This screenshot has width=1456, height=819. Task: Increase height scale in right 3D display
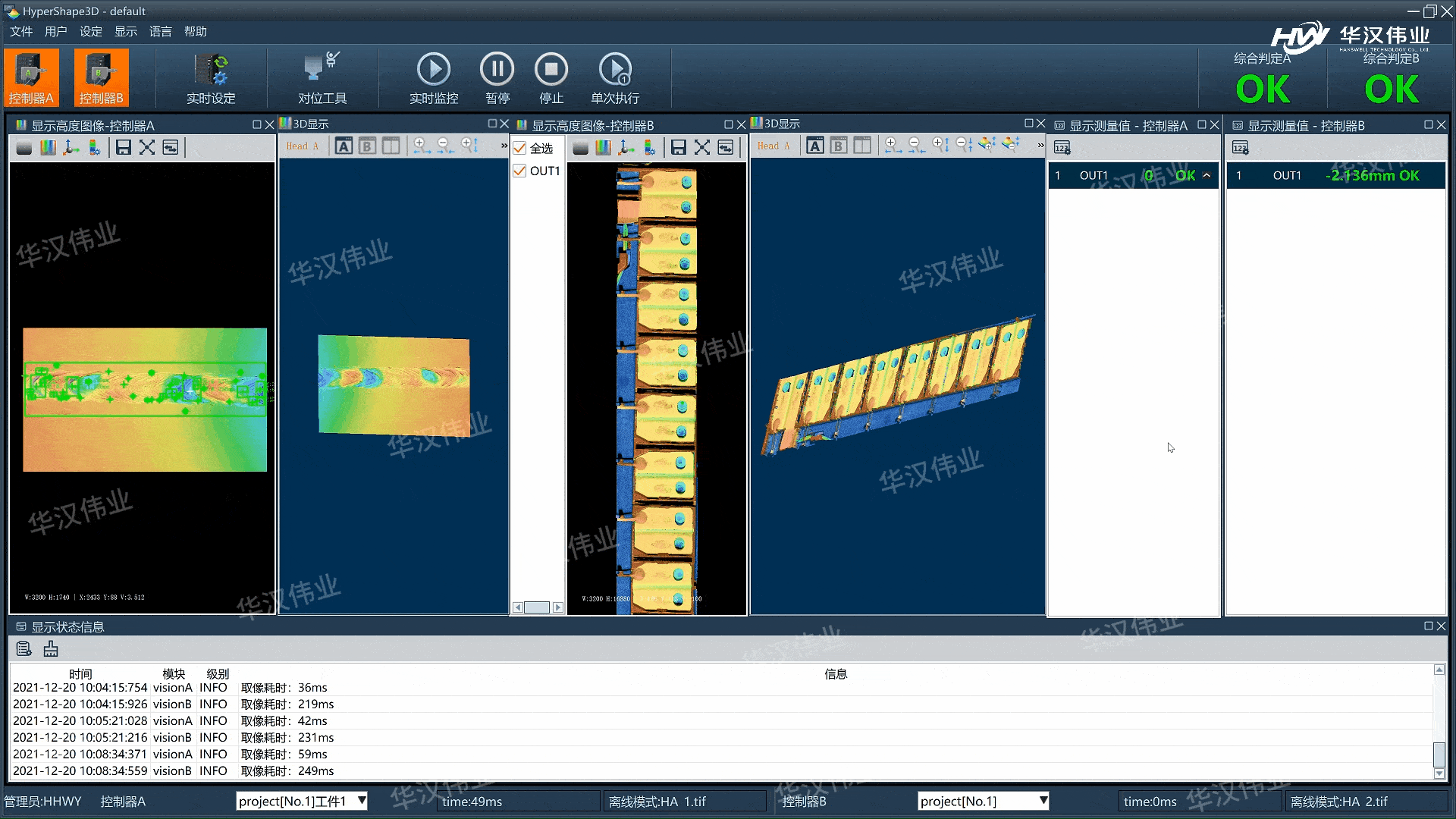(x=987, y=144)
